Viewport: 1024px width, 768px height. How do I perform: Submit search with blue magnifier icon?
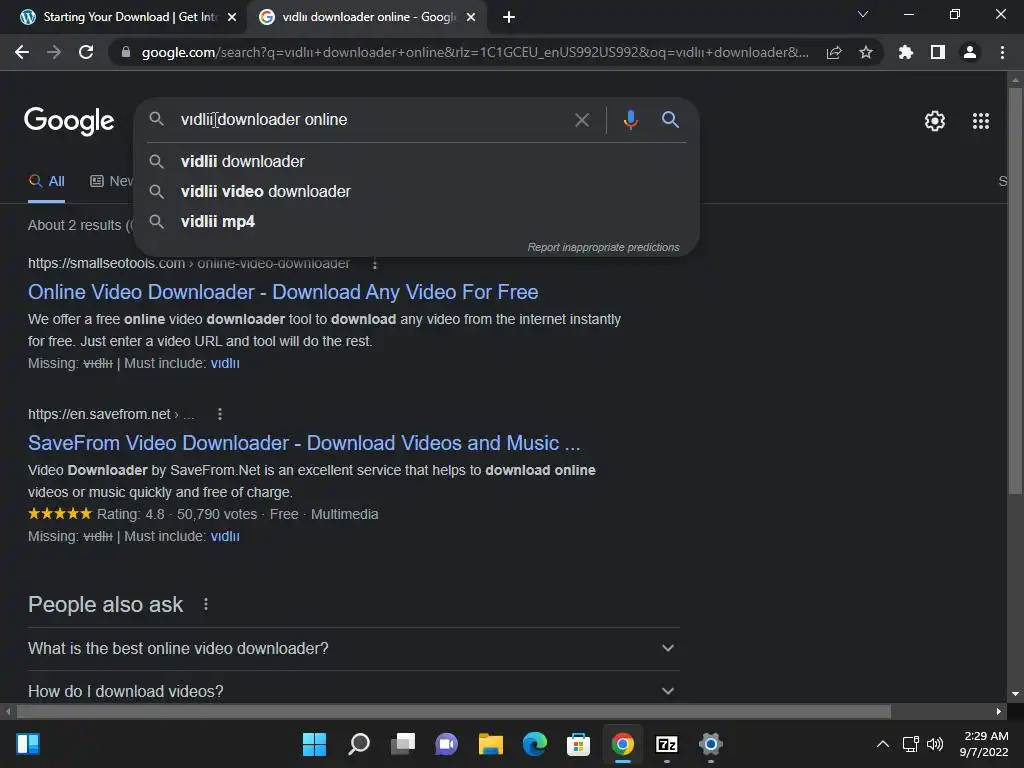pos(671,120)
